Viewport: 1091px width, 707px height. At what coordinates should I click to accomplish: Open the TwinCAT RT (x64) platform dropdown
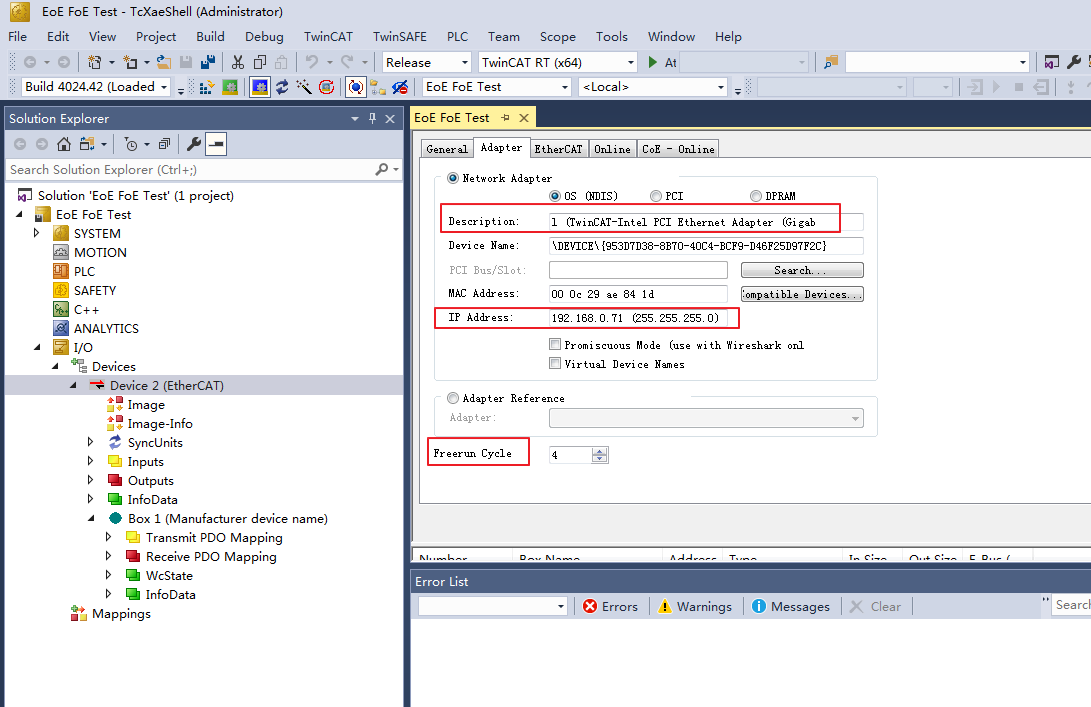tap(630, 63)
